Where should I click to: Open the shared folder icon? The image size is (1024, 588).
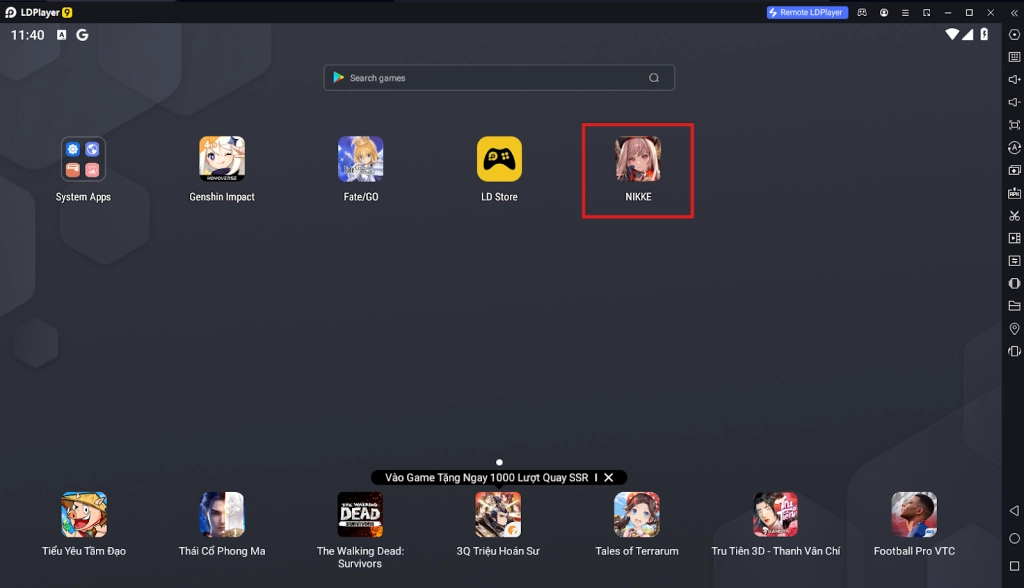coord(1014,306)
